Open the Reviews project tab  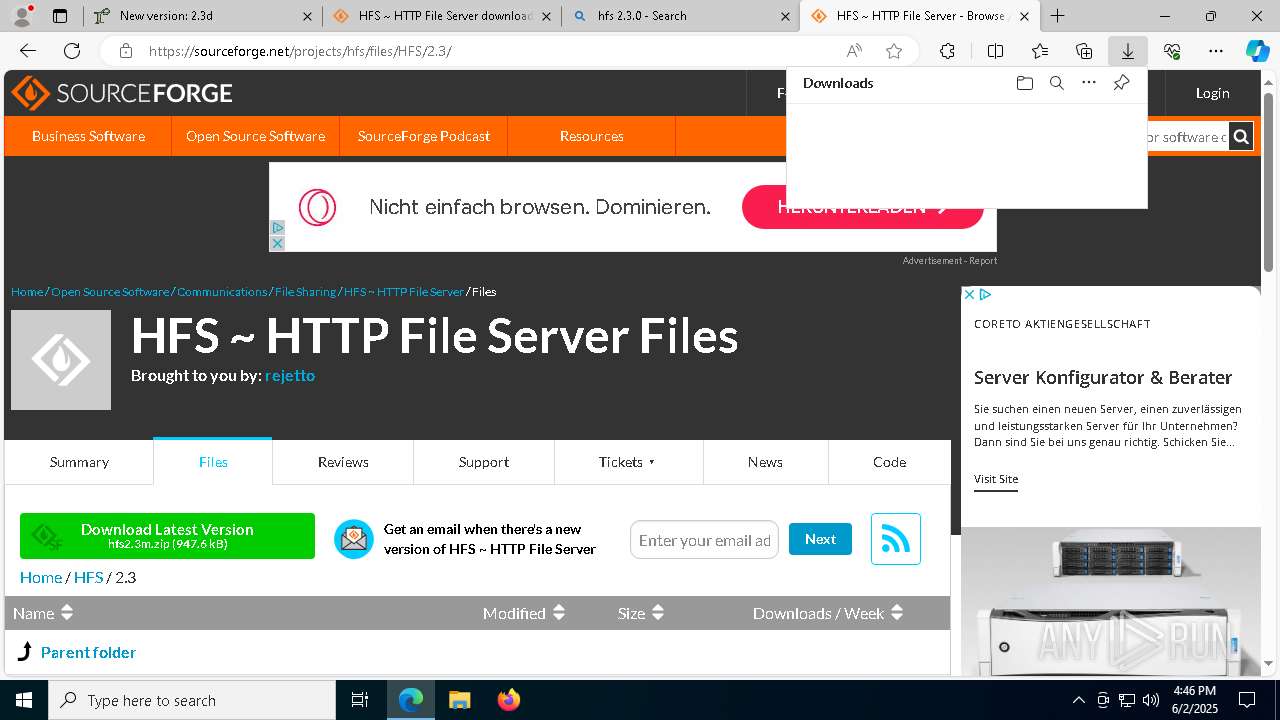(343, 462)
